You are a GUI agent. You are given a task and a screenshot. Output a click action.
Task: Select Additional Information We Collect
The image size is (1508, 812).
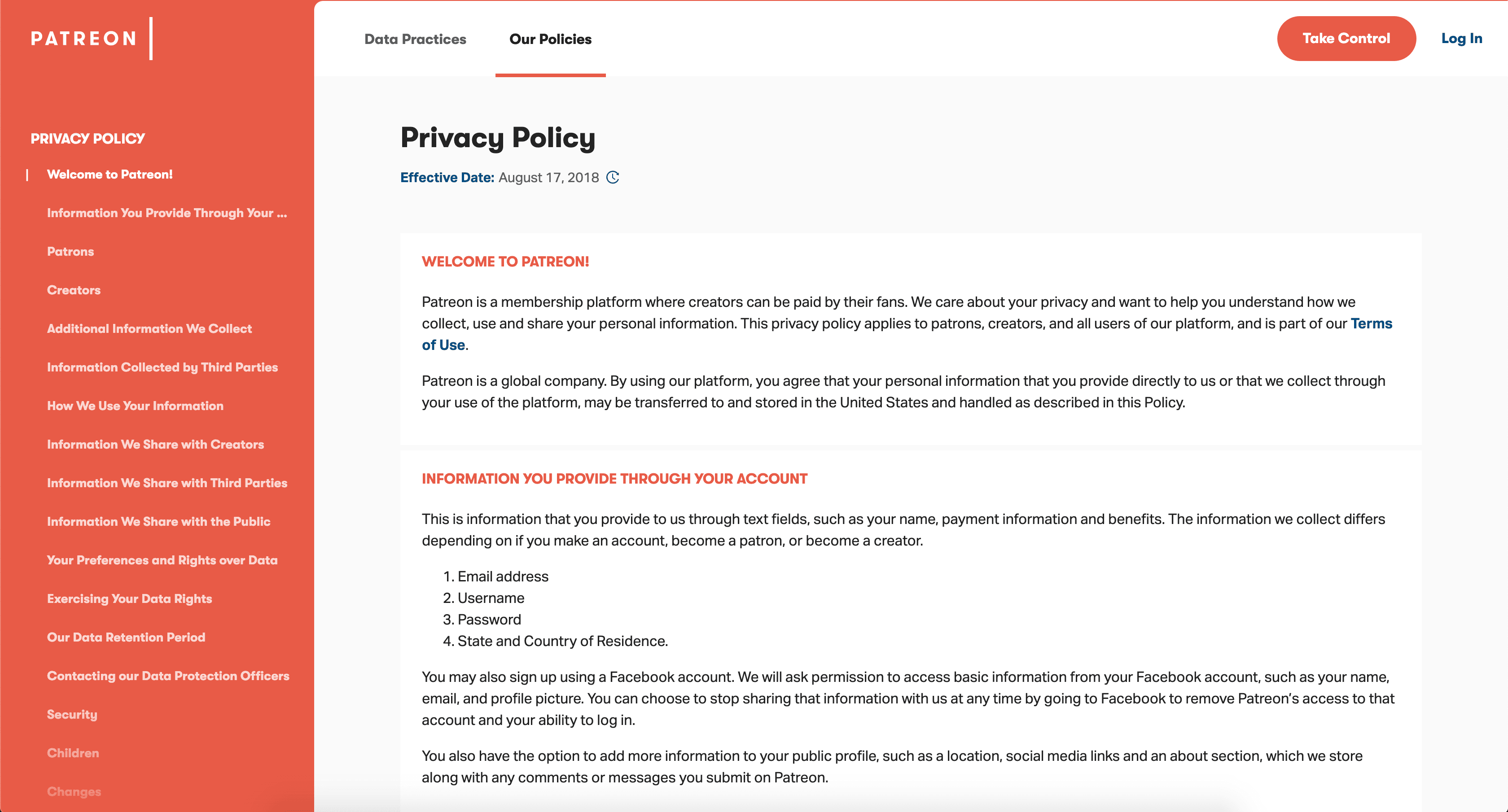point(149,329)
